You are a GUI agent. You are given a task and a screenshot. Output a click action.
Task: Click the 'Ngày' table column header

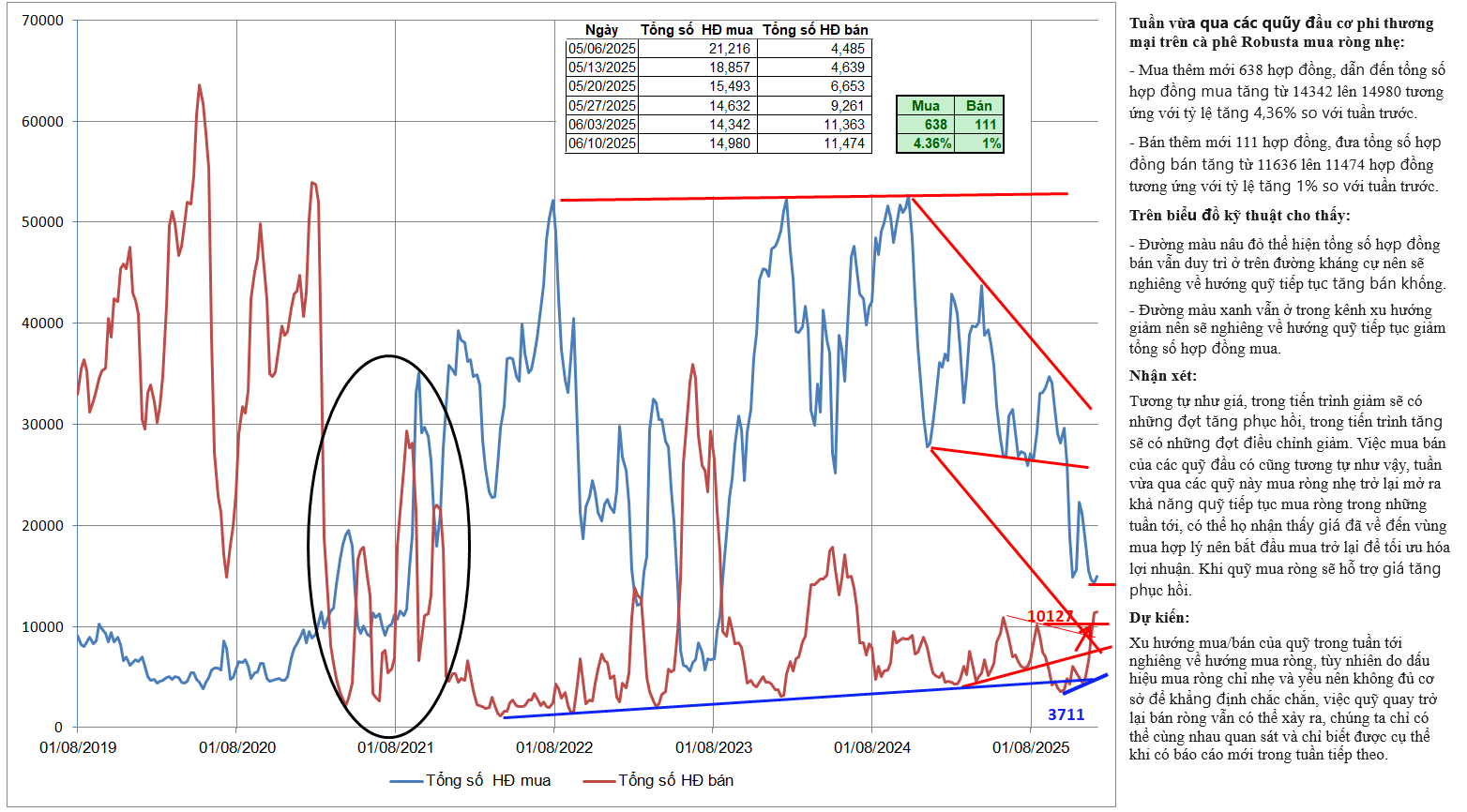[601, 30]
